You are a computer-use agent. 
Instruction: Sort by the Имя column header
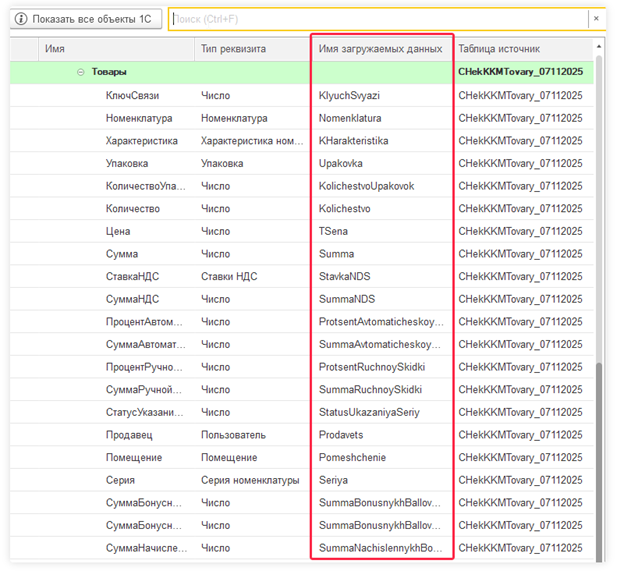[55, 48]
